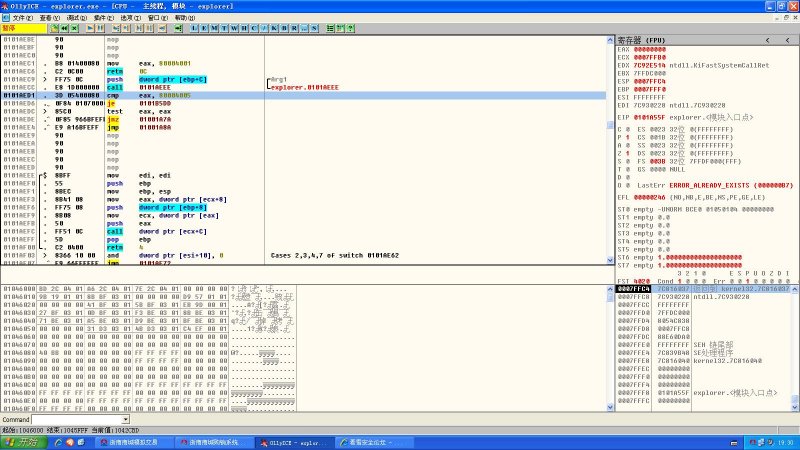800x450 pixels.
Task: Open the 查看(V) View menu
Action: pyautogui.click(x=49, y=18)
